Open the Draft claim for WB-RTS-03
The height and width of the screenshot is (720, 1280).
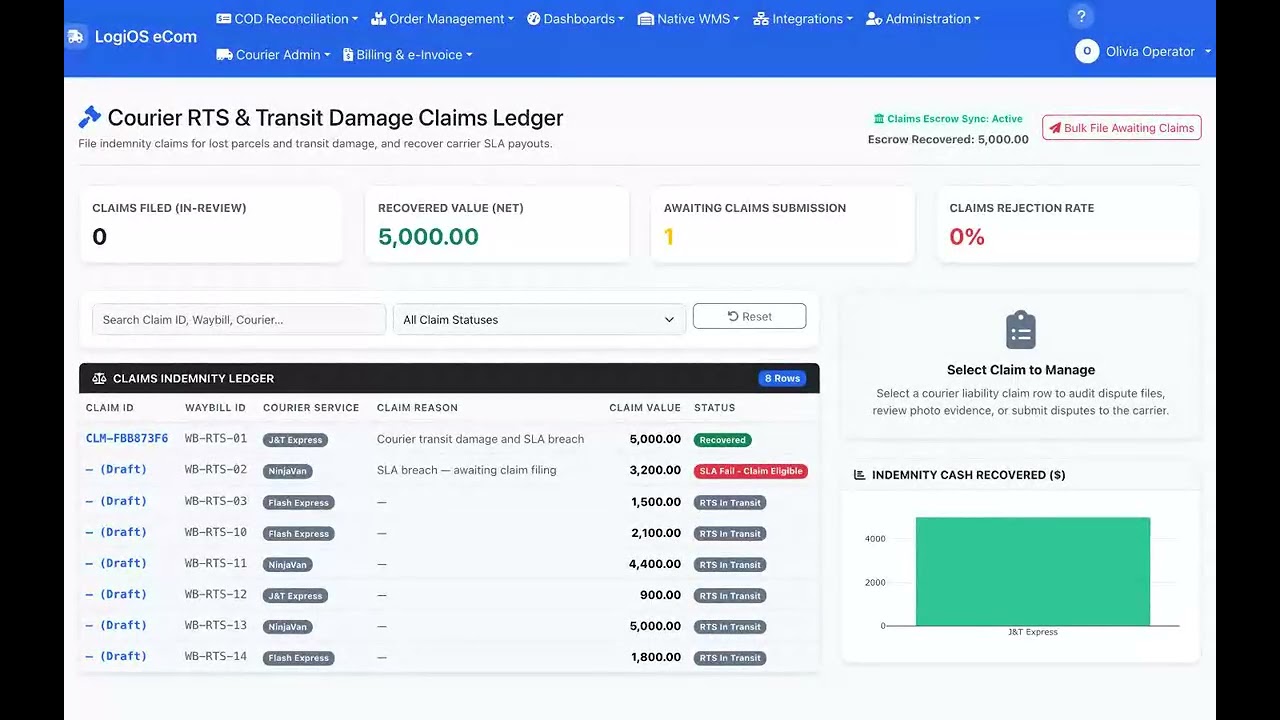click(x=116, y=501)
